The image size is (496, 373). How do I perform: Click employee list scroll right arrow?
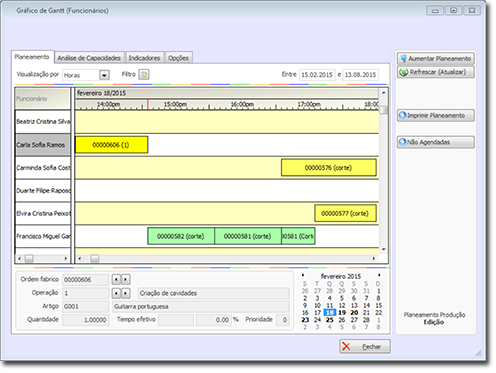(65, 259)
